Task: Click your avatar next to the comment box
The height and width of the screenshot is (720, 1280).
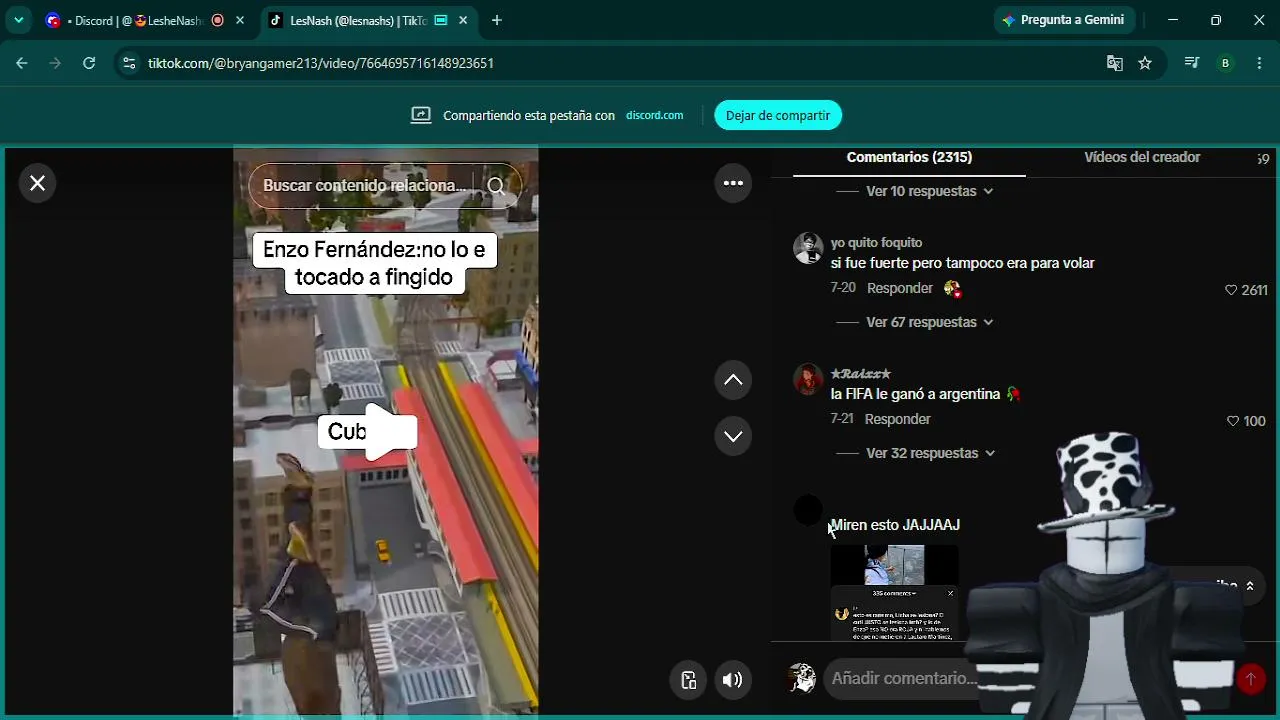Action: tap(801, 678)
